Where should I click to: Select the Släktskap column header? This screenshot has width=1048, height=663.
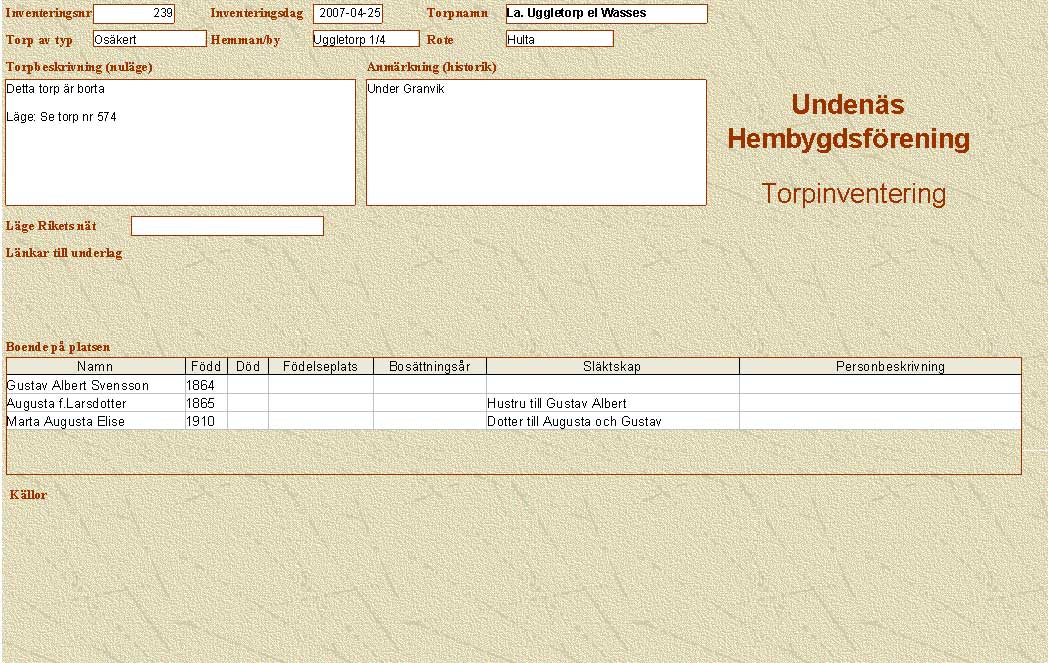(612, 367)
